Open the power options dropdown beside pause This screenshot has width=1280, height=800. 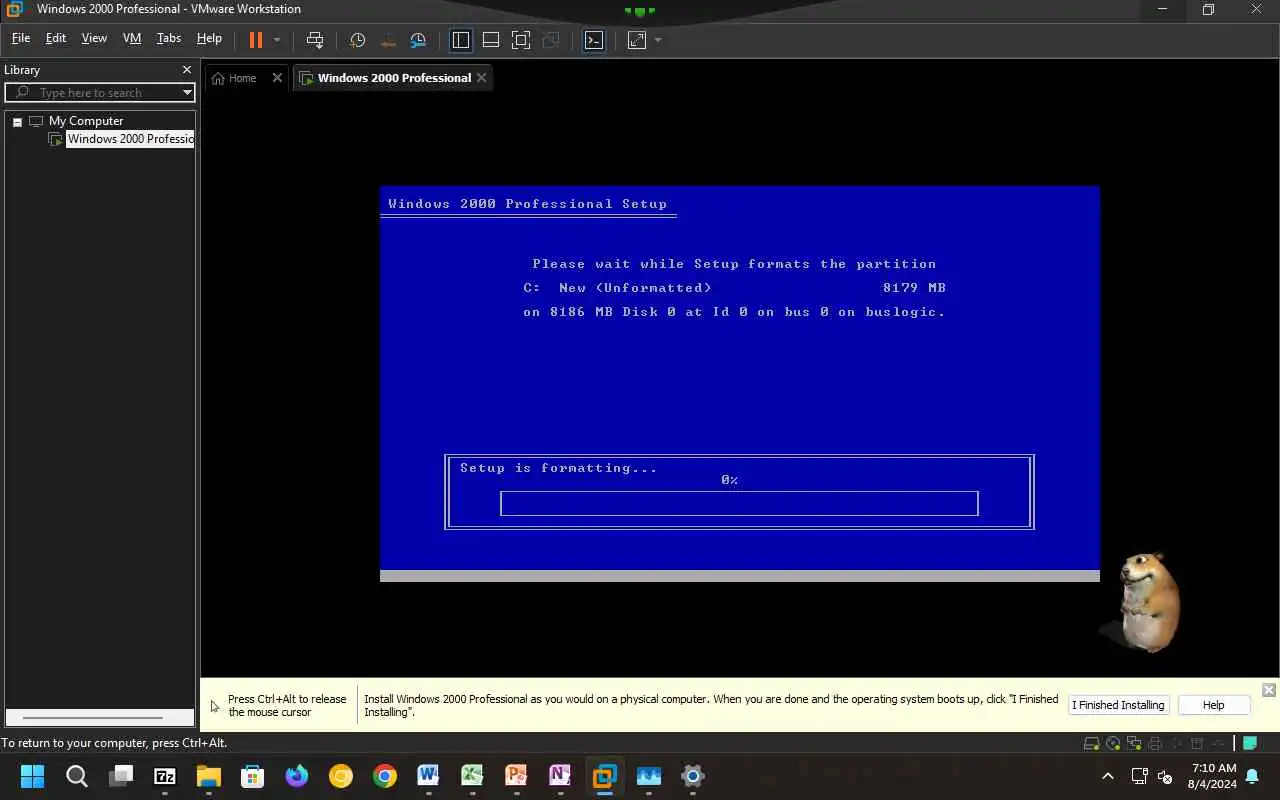277,40
